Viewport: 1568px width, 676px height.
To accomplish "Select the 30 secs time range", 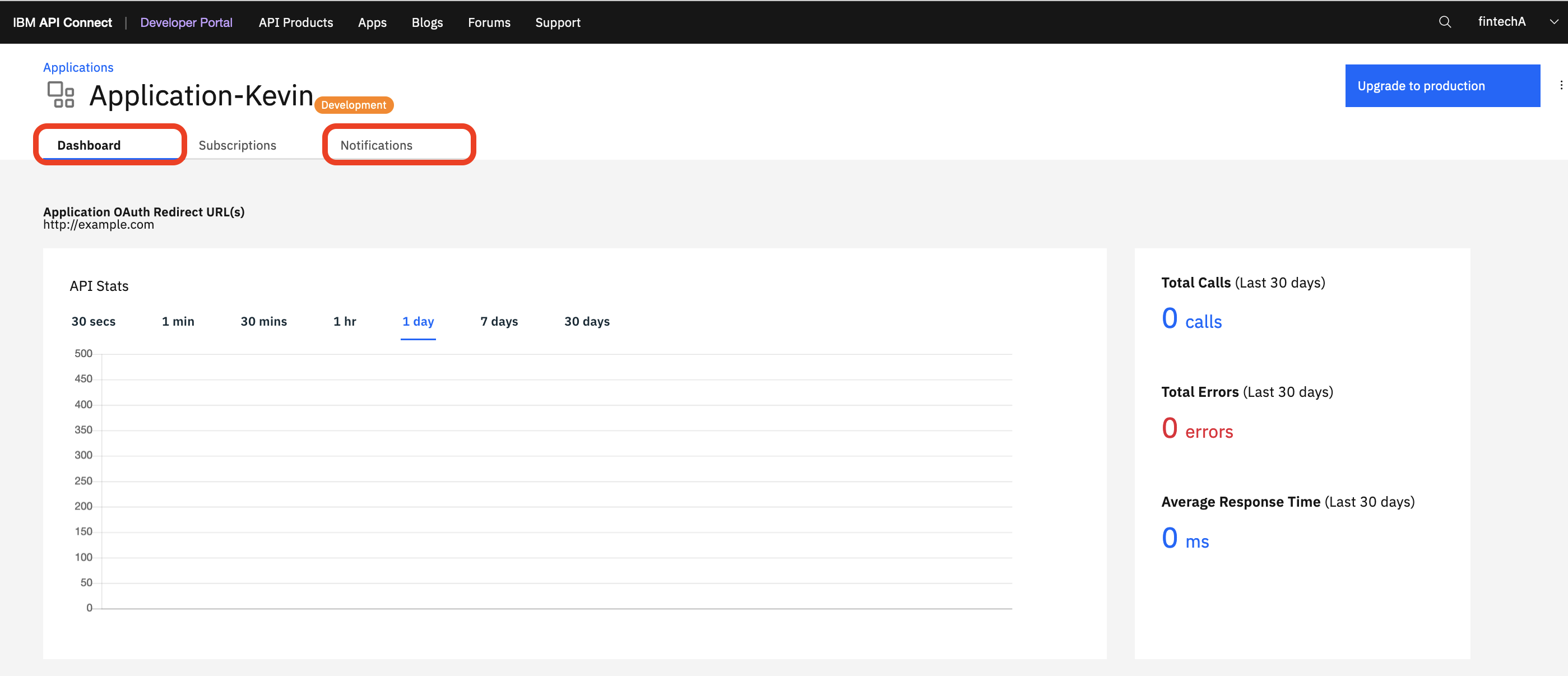I will [93, 322].
